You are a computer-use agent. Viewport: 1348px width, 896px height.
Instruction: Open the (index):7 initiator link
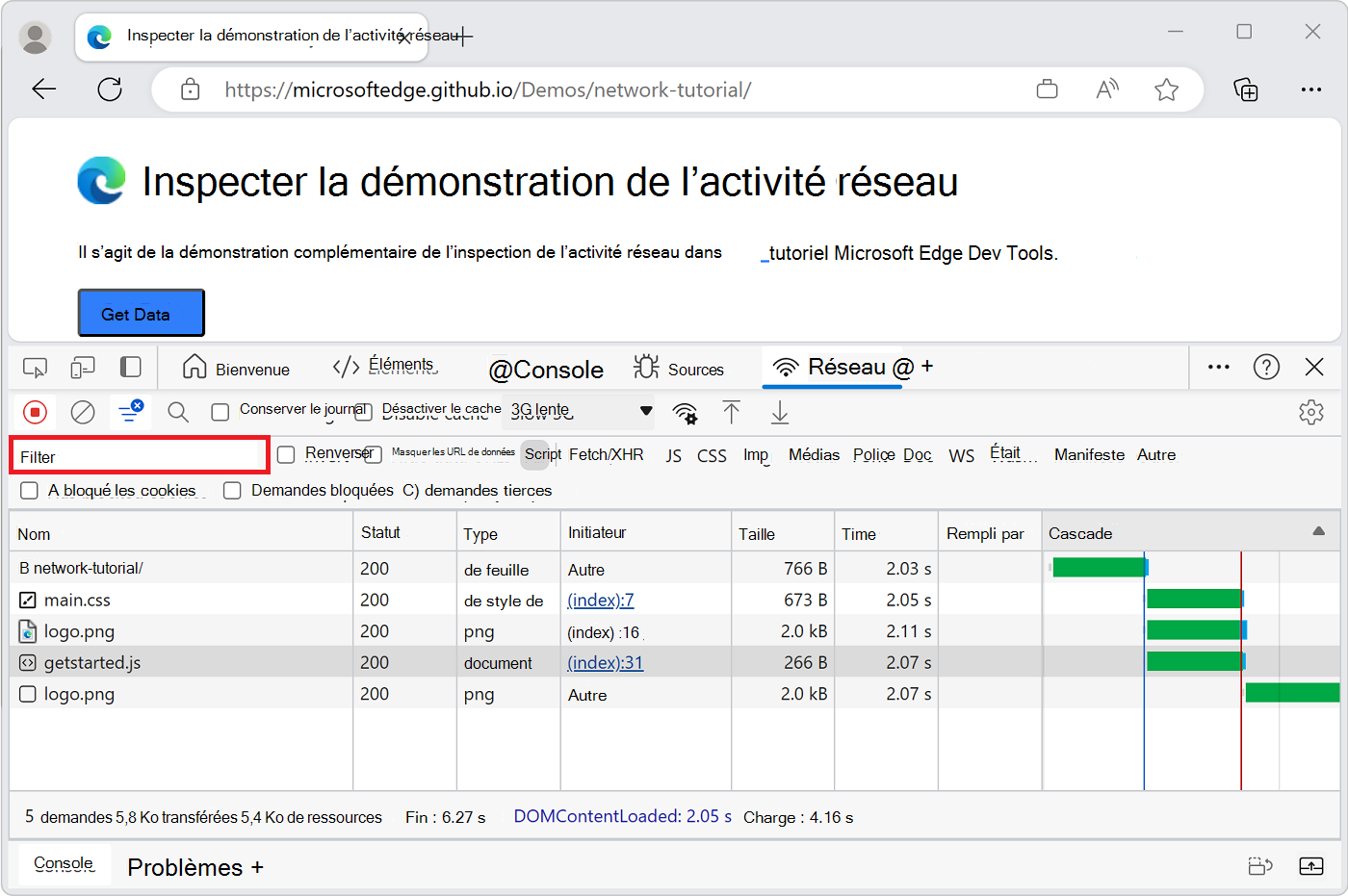pos(601,601)
